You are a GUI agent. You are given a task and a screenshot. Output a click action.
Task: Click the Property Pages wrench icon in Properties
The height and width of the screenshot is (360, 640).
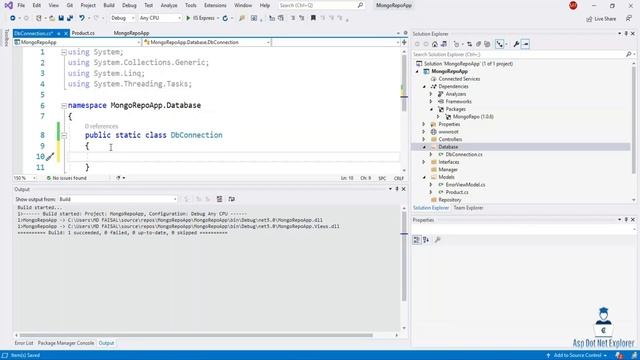pyautogui.click(x=438, y=240)
